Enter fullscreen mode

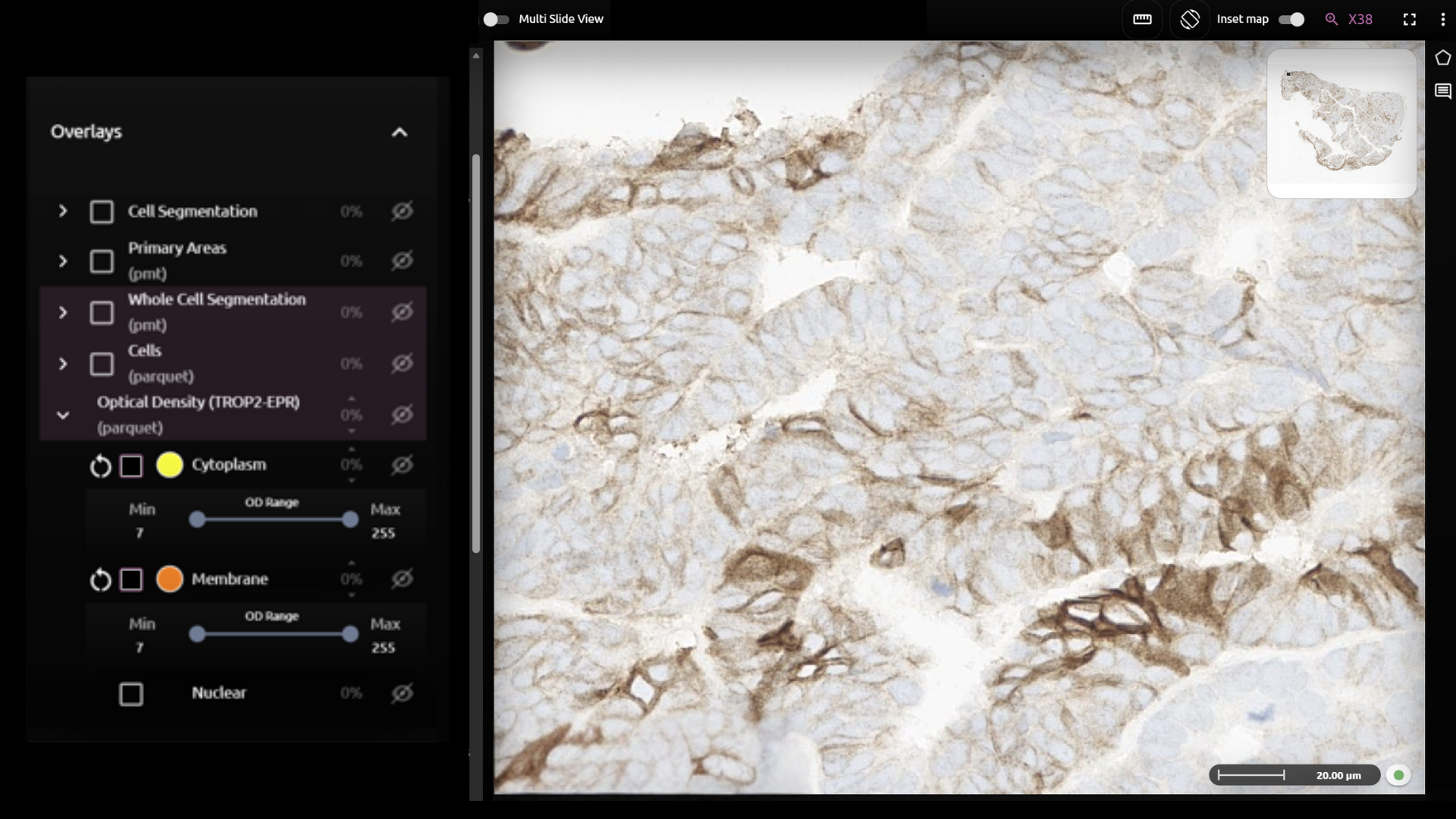click(1409, 19)
